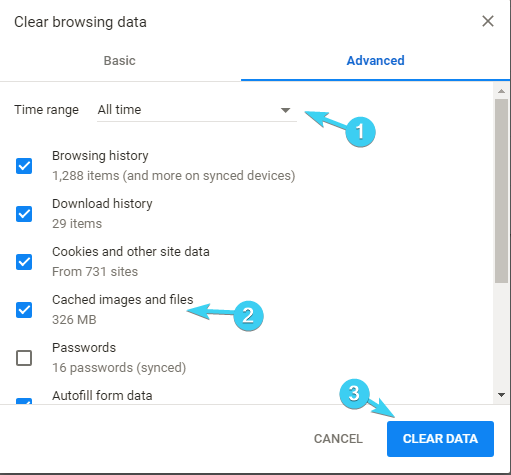Click the CLEAR DATA button

point(440,439)
